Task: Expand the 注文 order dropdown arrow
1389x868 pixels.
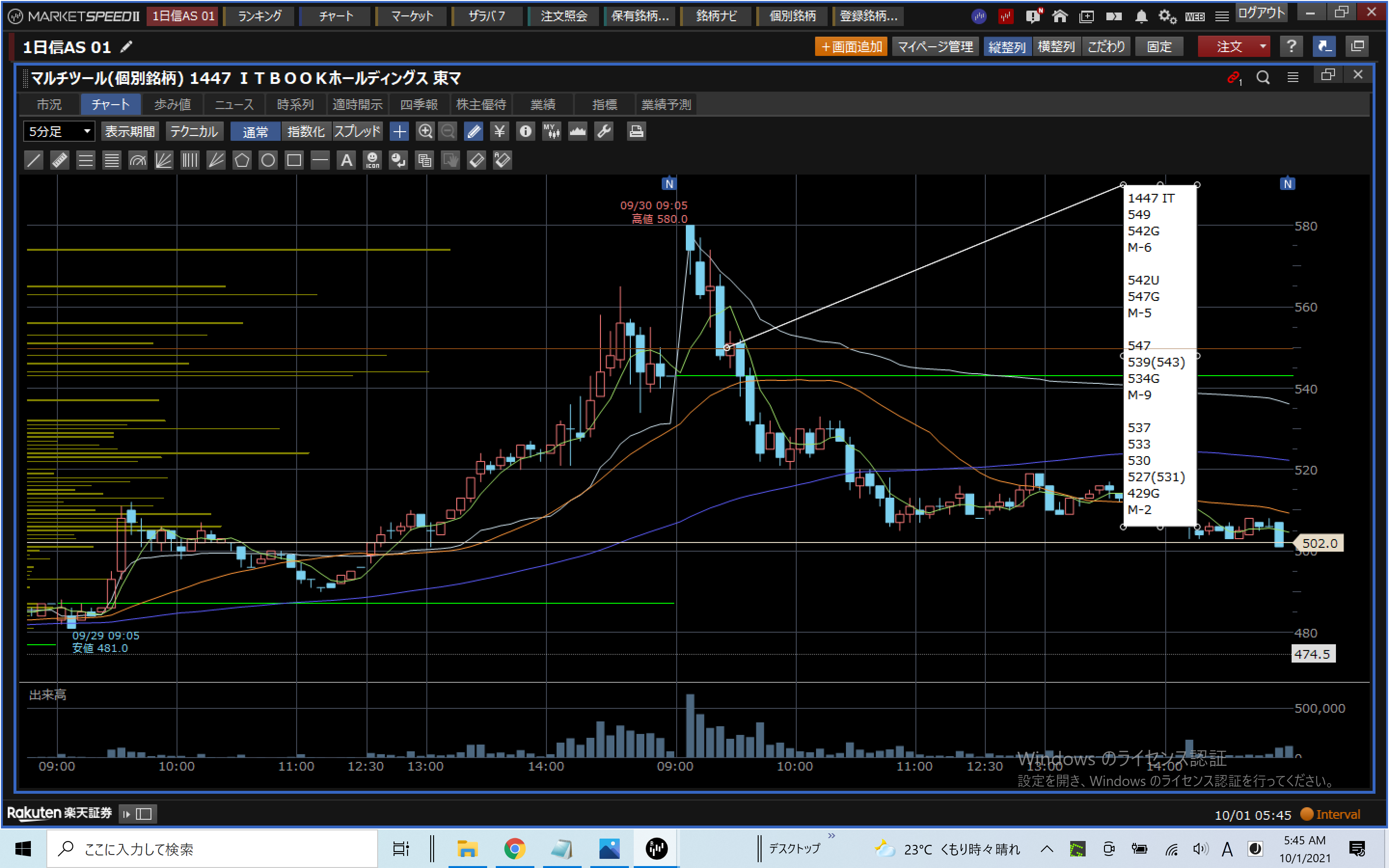Action: (x=1263, y=46)
